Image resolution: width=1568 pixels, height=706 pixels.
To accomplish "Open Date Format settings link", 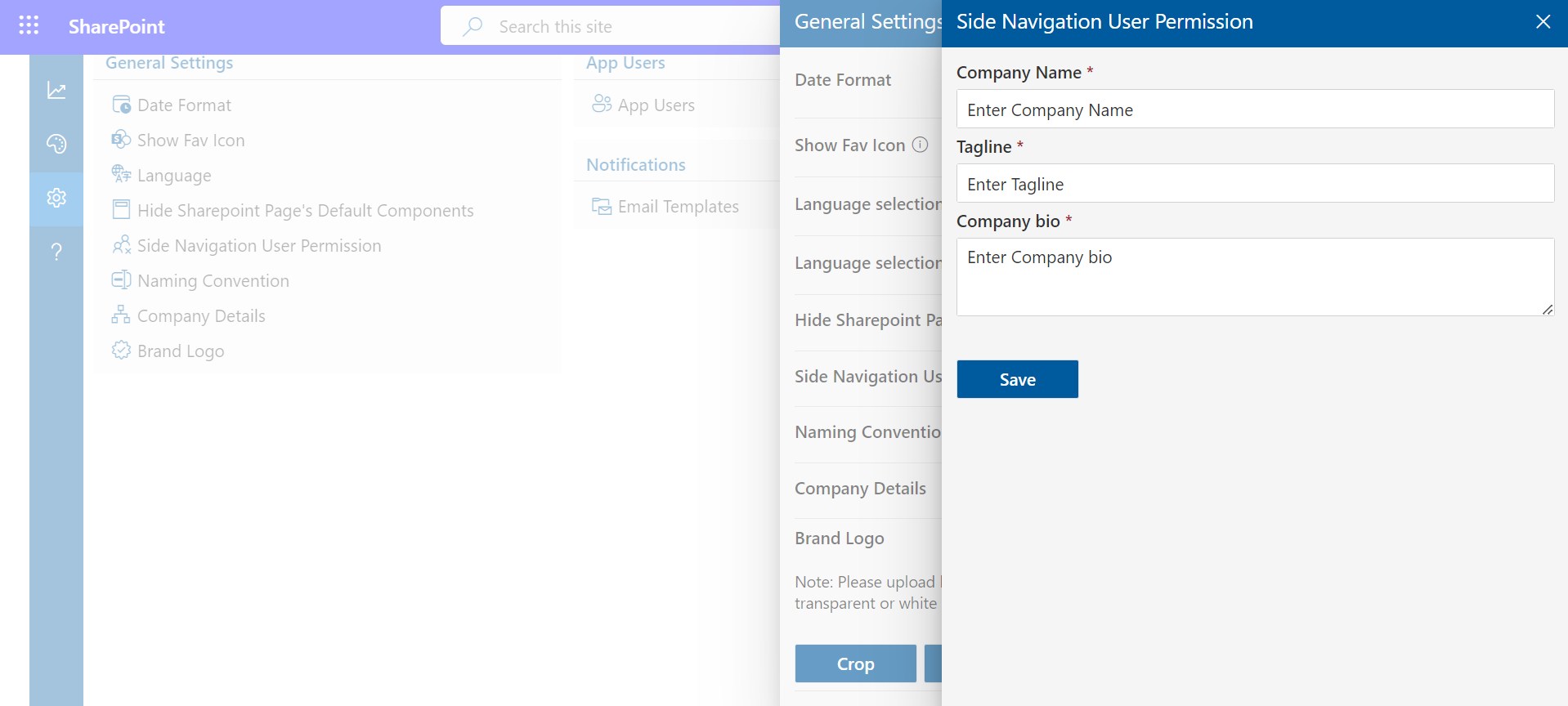I will (x=184, y=105).
